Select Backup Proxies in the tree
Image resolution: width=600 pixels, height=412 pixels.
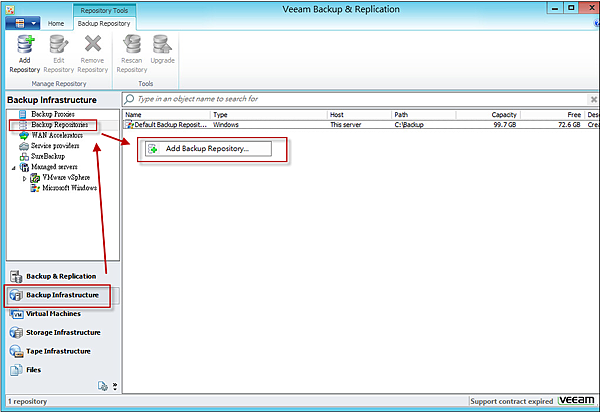click(x=53, y=114)
